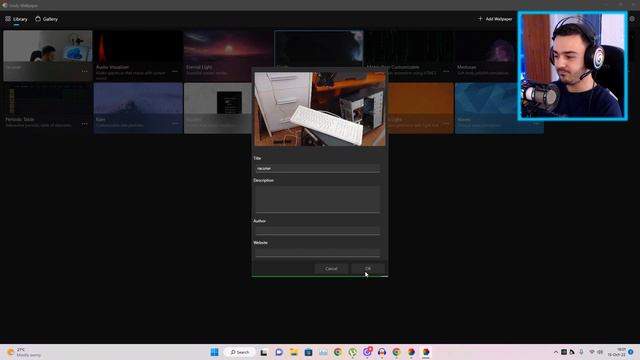The height and width of the screenshot is (360, 640).
Task: Open more options on Matrix Rain card
Action: 446,71
